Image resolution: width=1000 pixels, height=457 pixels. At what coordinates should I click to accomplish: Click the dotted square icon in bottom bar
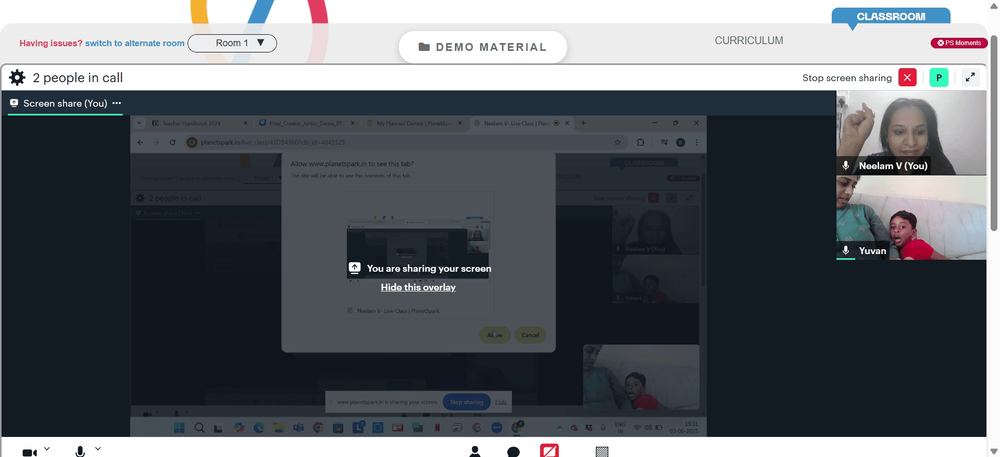point(602,452)
